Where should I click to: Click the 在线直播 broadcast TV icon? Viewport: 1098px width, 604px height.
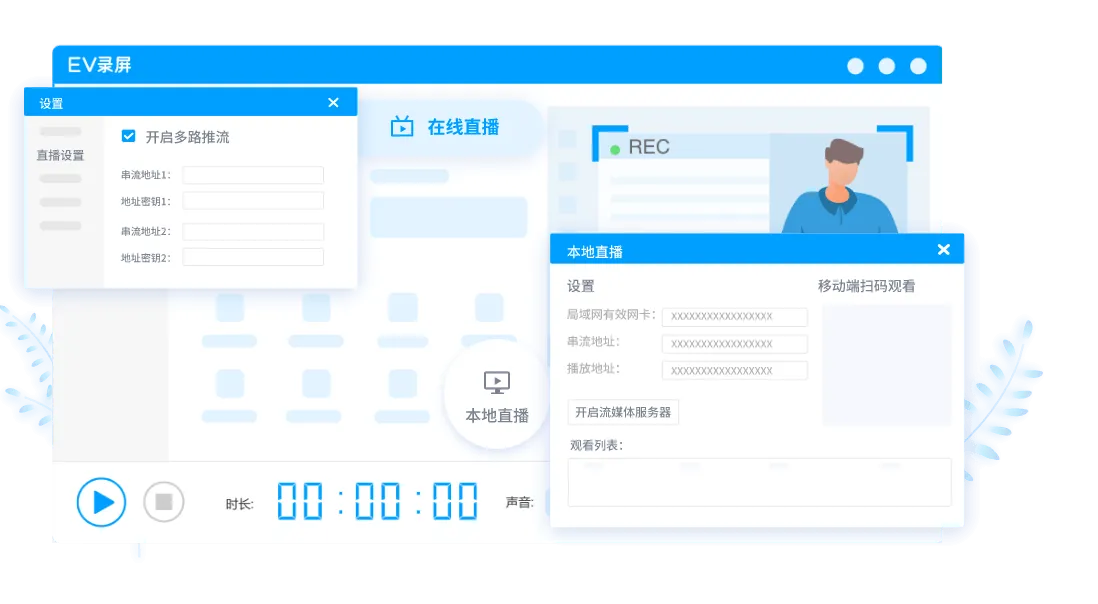(403, 126)
